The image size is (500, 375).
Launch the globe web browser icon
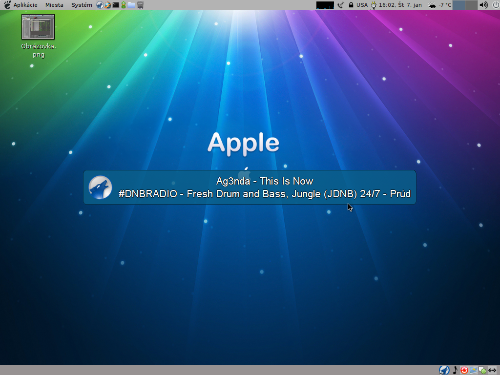pos(100,5)
